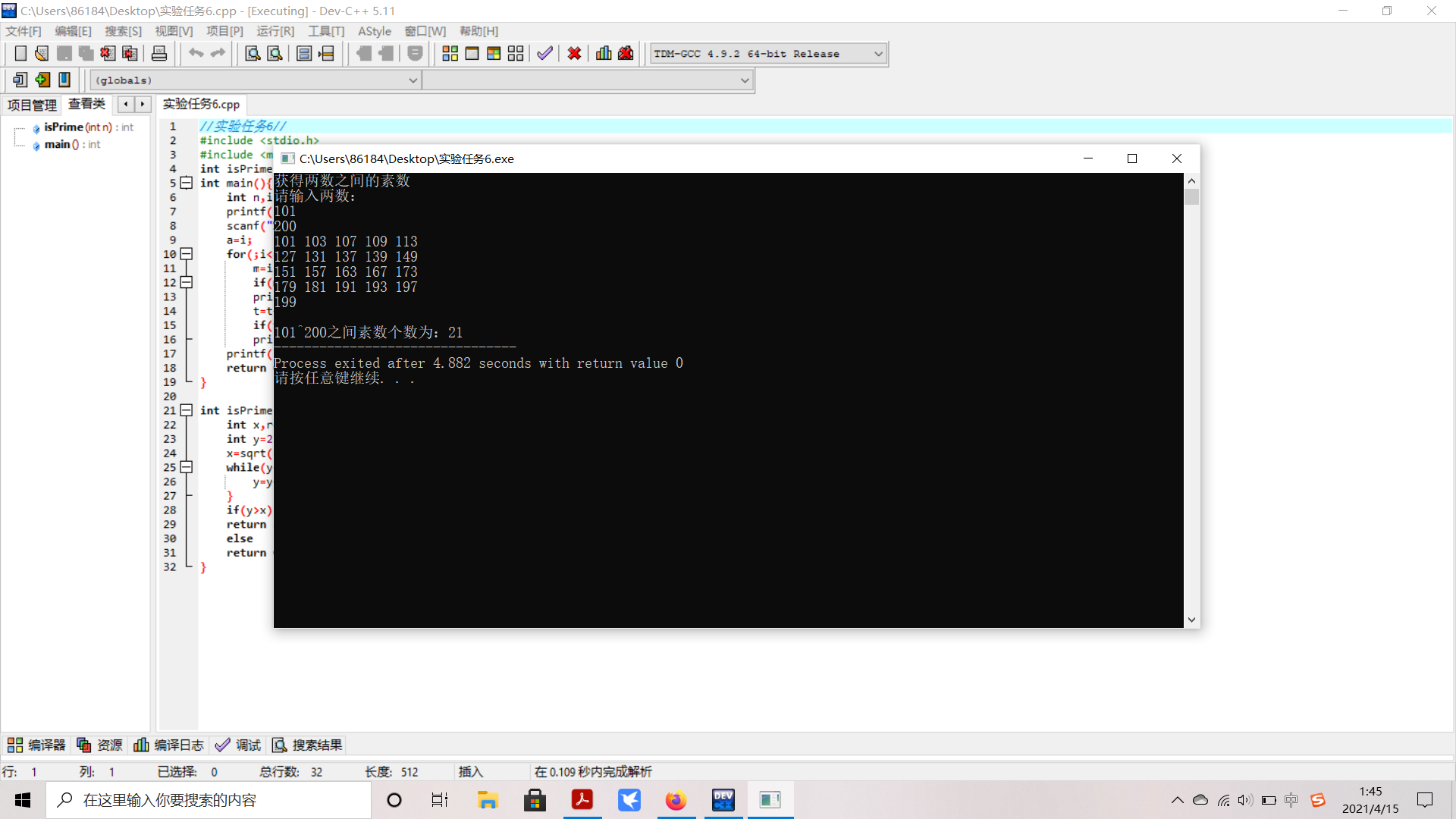Expand the (globals) scope dropdown
This screenshot has height=819, width=1456.
413,80
